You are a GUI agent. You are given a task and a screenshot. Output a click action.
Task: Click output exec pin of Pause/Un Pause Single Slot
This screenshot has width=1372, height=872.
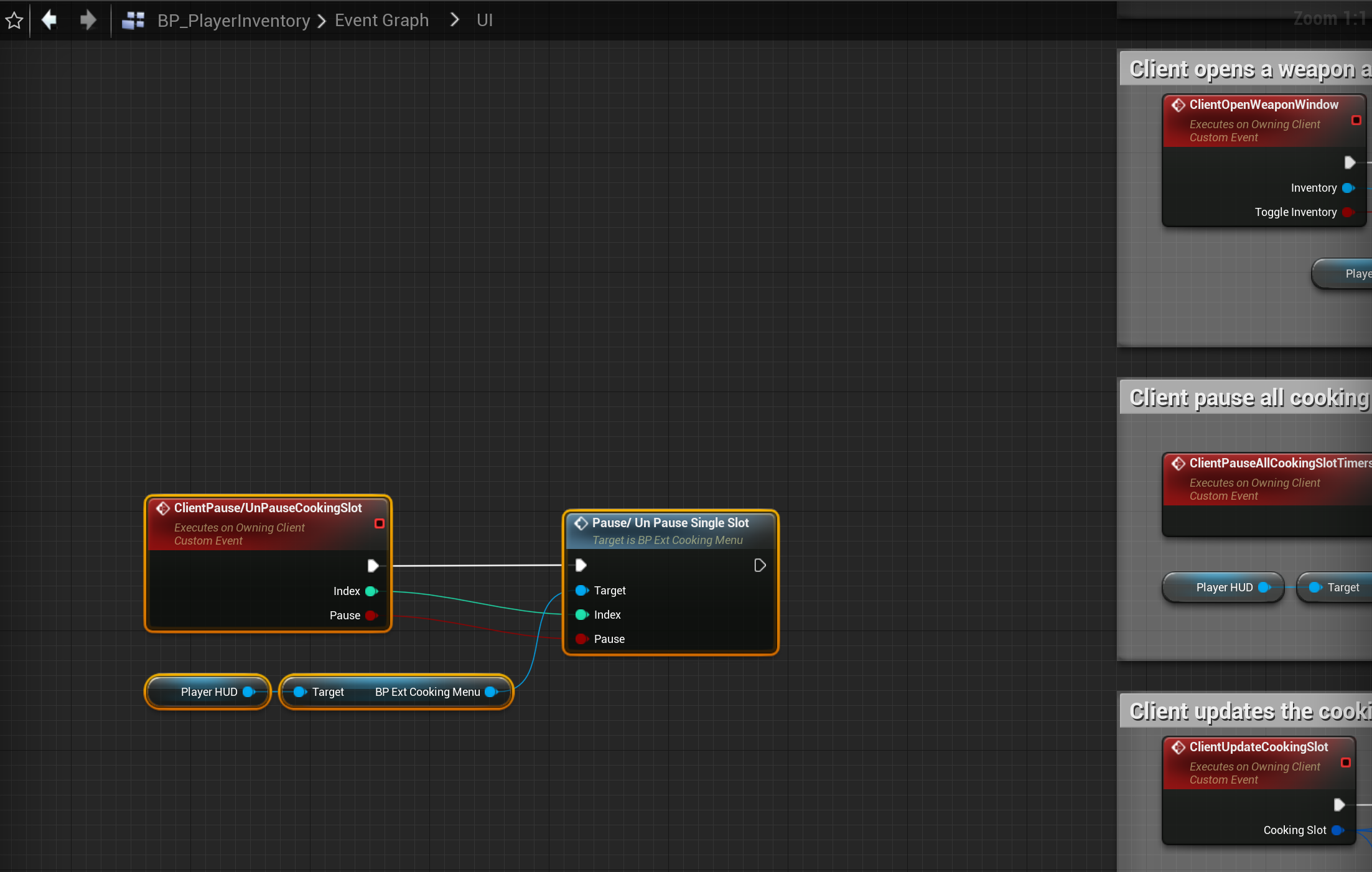pyautogui.click(x=760, y=566)
